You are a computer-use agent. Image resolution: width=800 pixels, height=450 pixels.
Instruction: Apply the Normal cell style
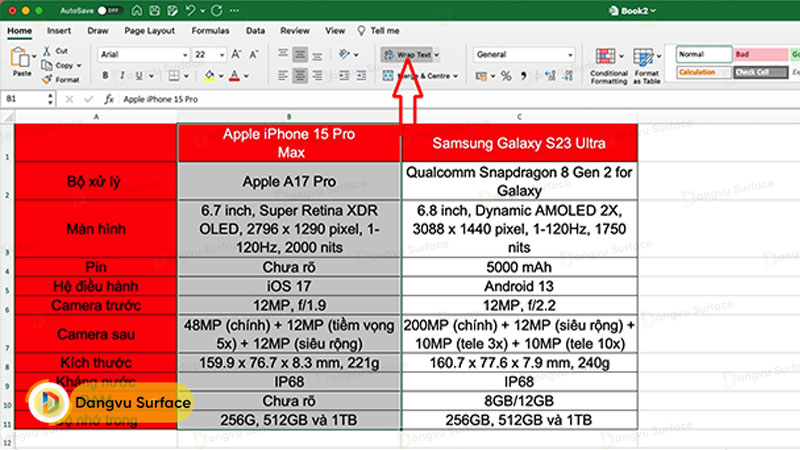coord(704,54)
